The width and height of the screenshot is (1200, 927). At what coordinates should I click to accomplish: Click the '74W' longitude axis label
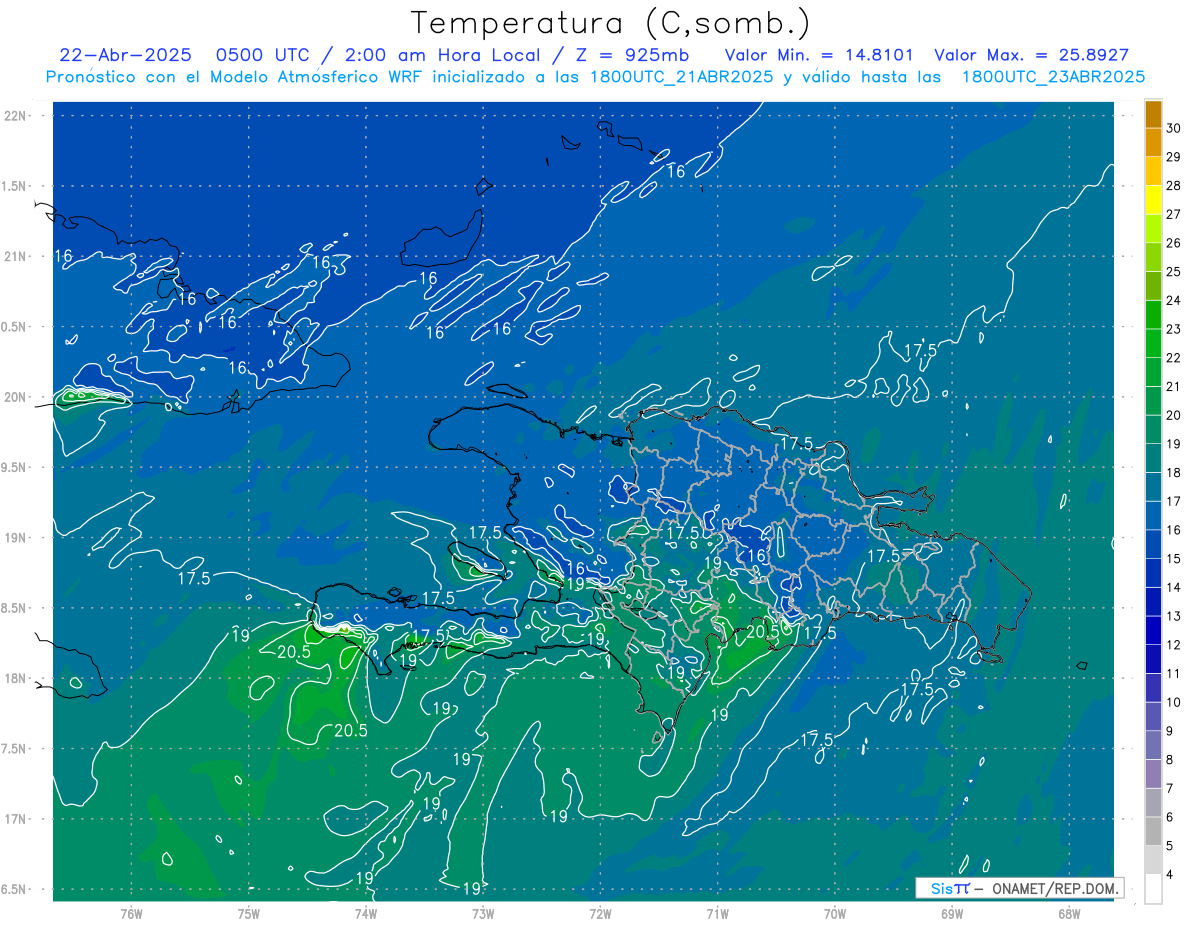click(x=365, y=913)
